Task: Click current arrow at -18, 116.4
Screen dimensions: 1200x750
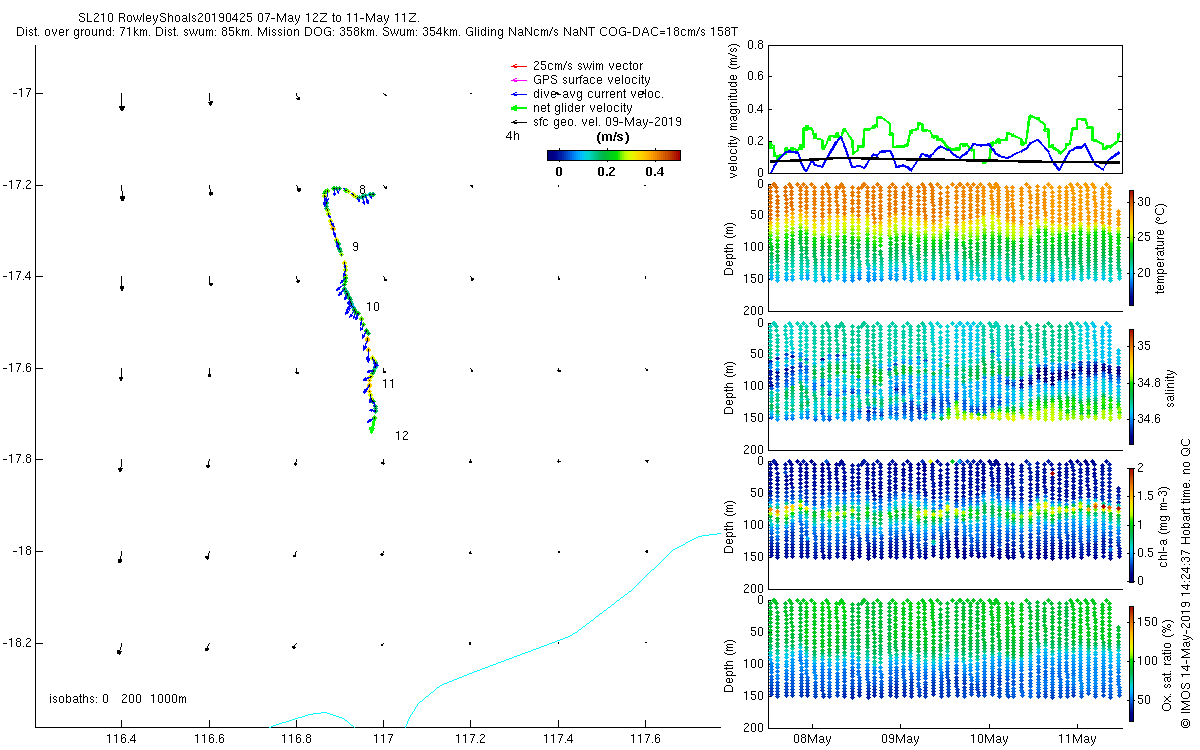Action: 120,556
